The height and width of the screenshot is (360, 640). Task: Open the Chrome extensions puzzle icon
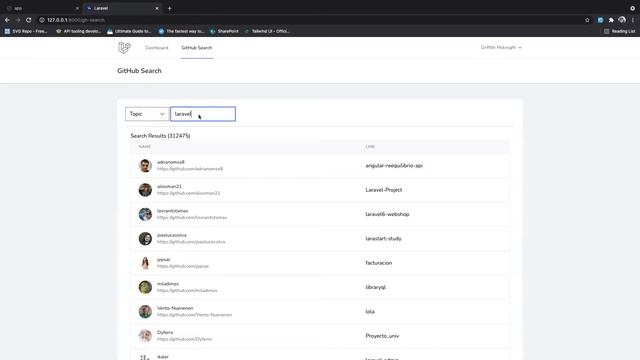611,20
